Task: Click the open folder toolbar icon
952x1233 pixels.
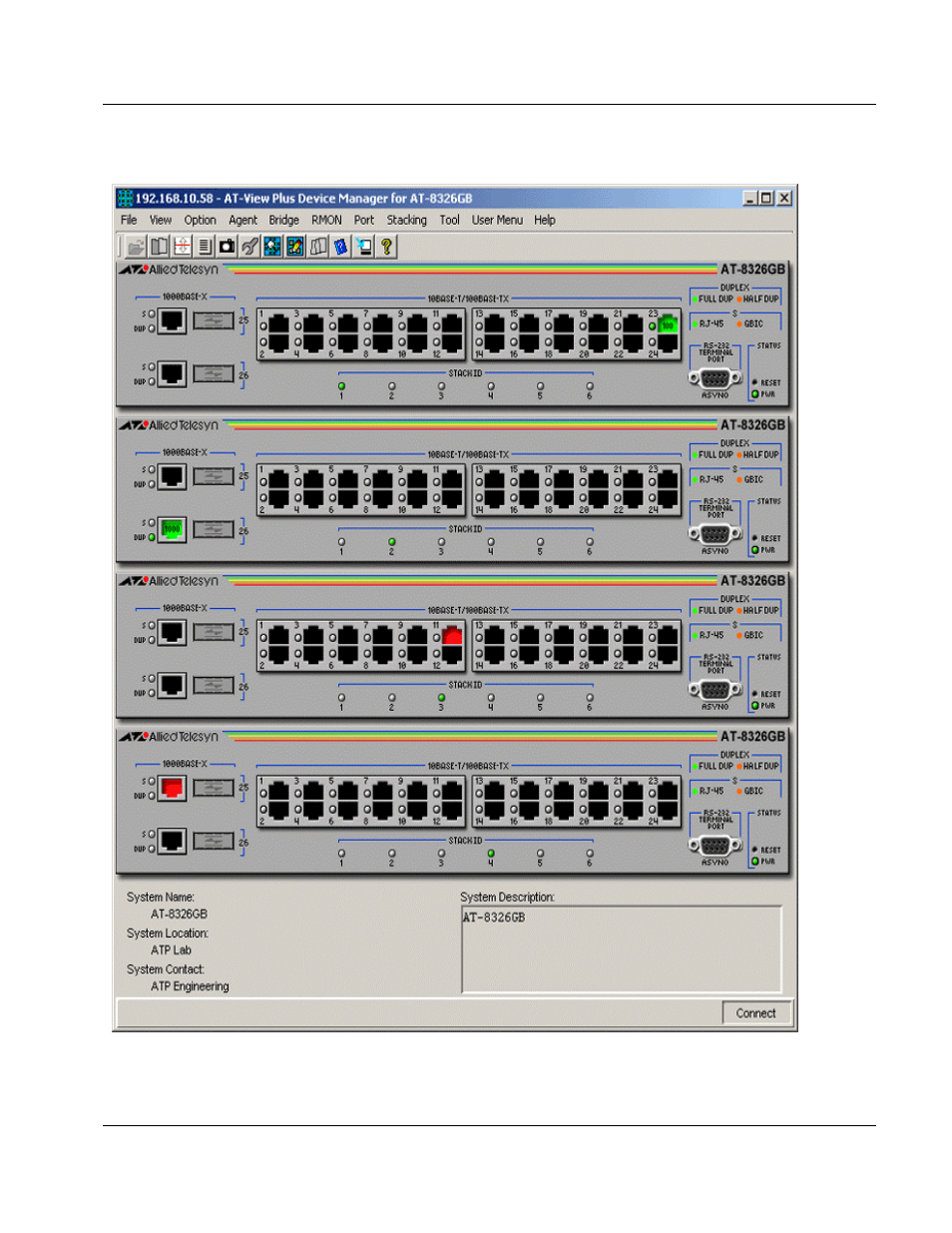Action: (136, 246)
